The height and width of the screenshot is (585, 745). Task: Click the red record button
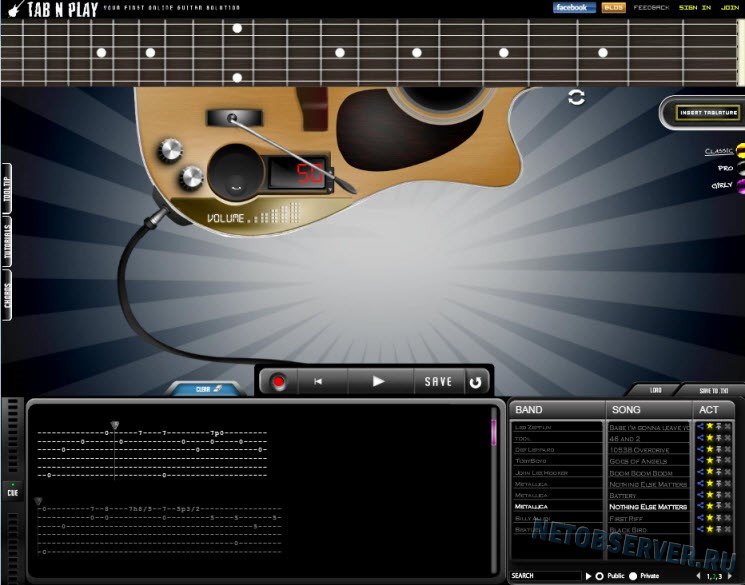click(278, 382)
